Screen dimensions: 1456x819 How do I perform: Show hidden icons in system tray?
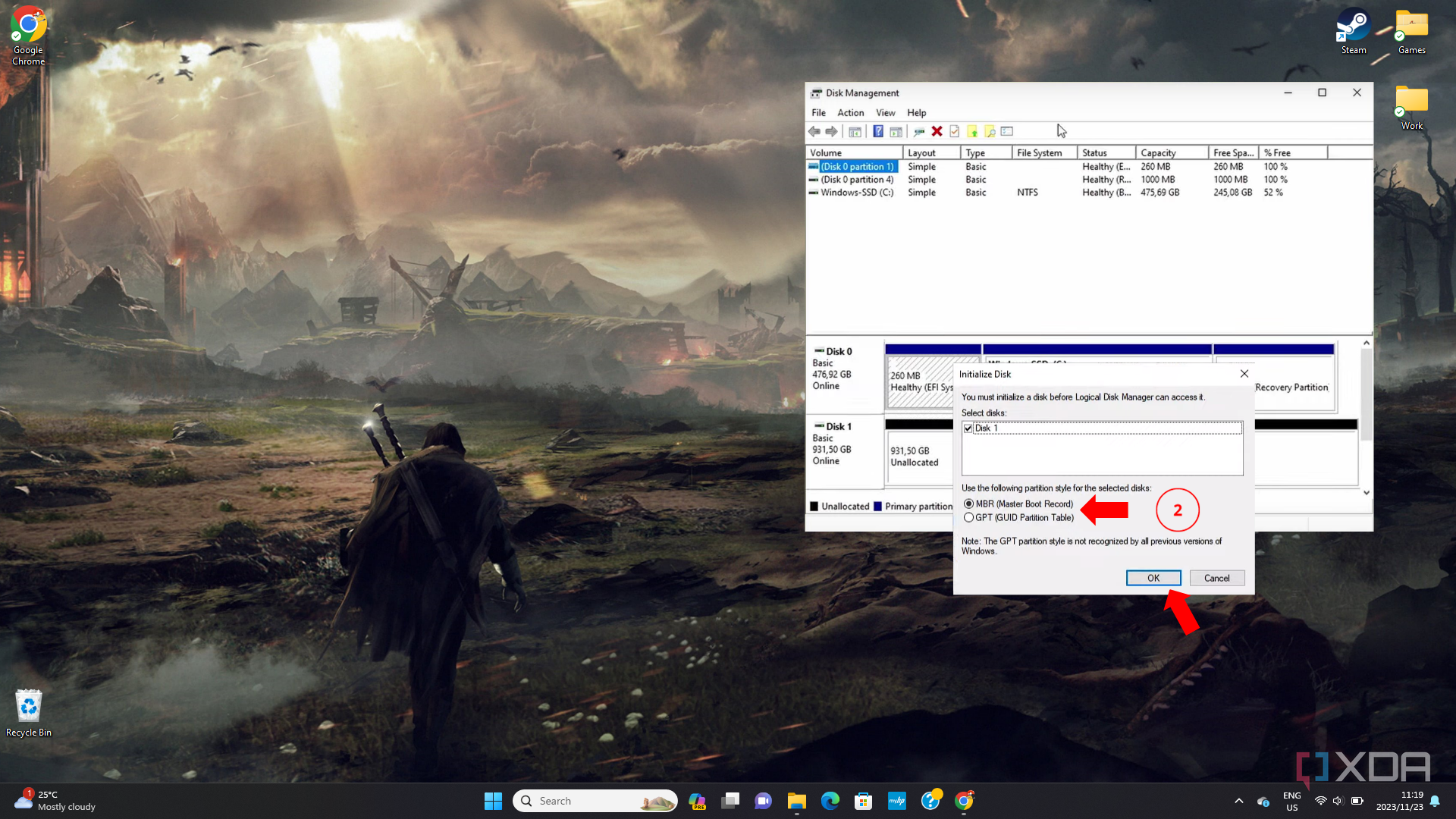tap(1239, 801)
